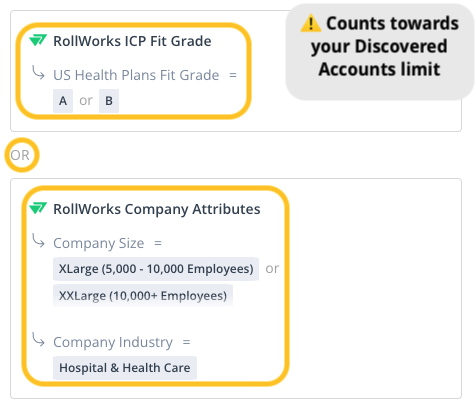This screenshot has width=476, height=406.
Task: Click the equals operator after Company Industry
Action: point(186,342)
